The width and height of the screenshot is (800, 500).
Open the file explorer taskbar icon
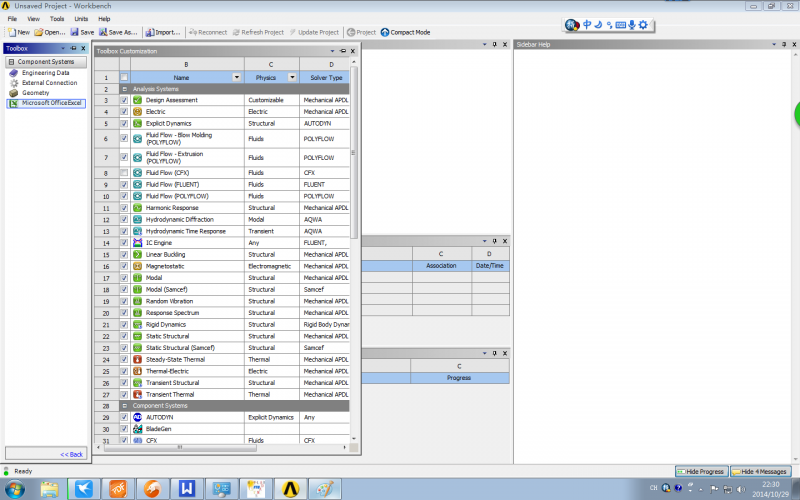coord(49,489)
